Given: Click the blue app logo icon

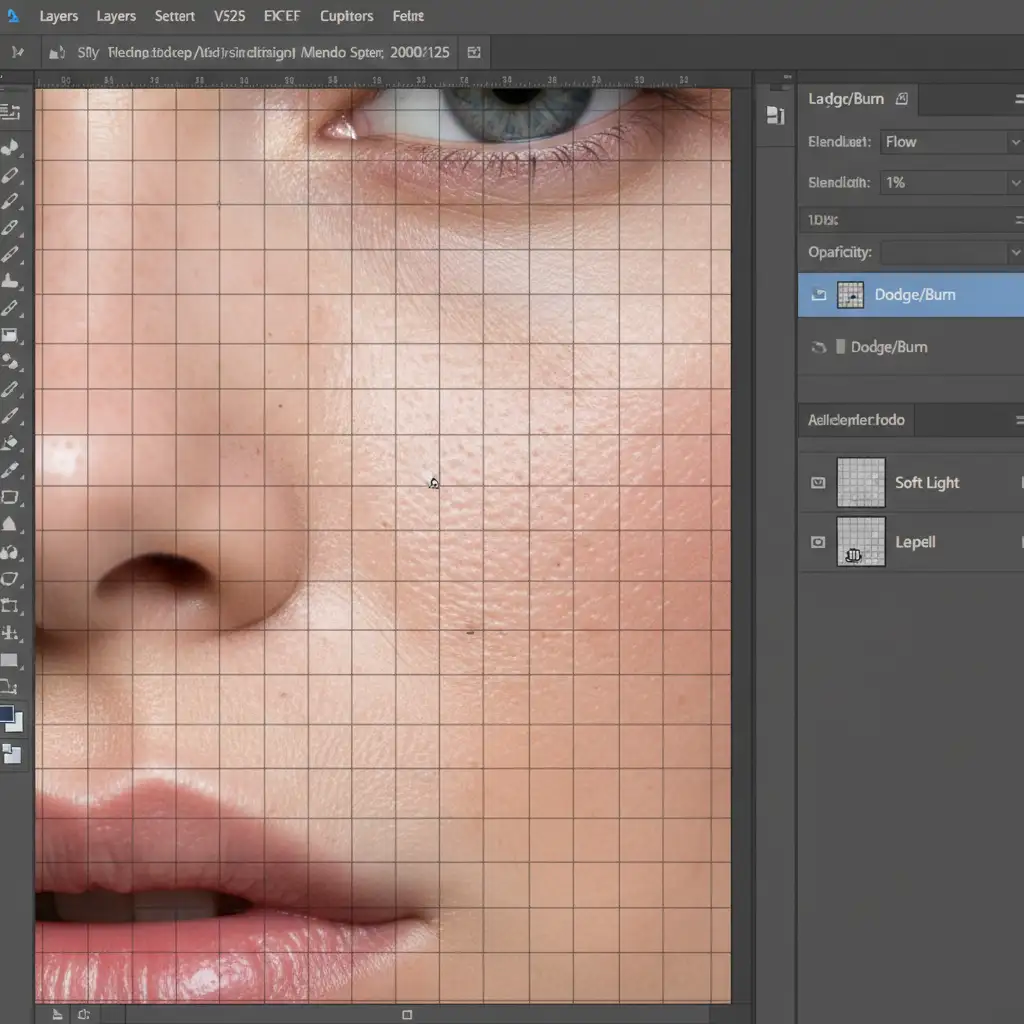Looking at the screenshot, I should tap(13, 16).
